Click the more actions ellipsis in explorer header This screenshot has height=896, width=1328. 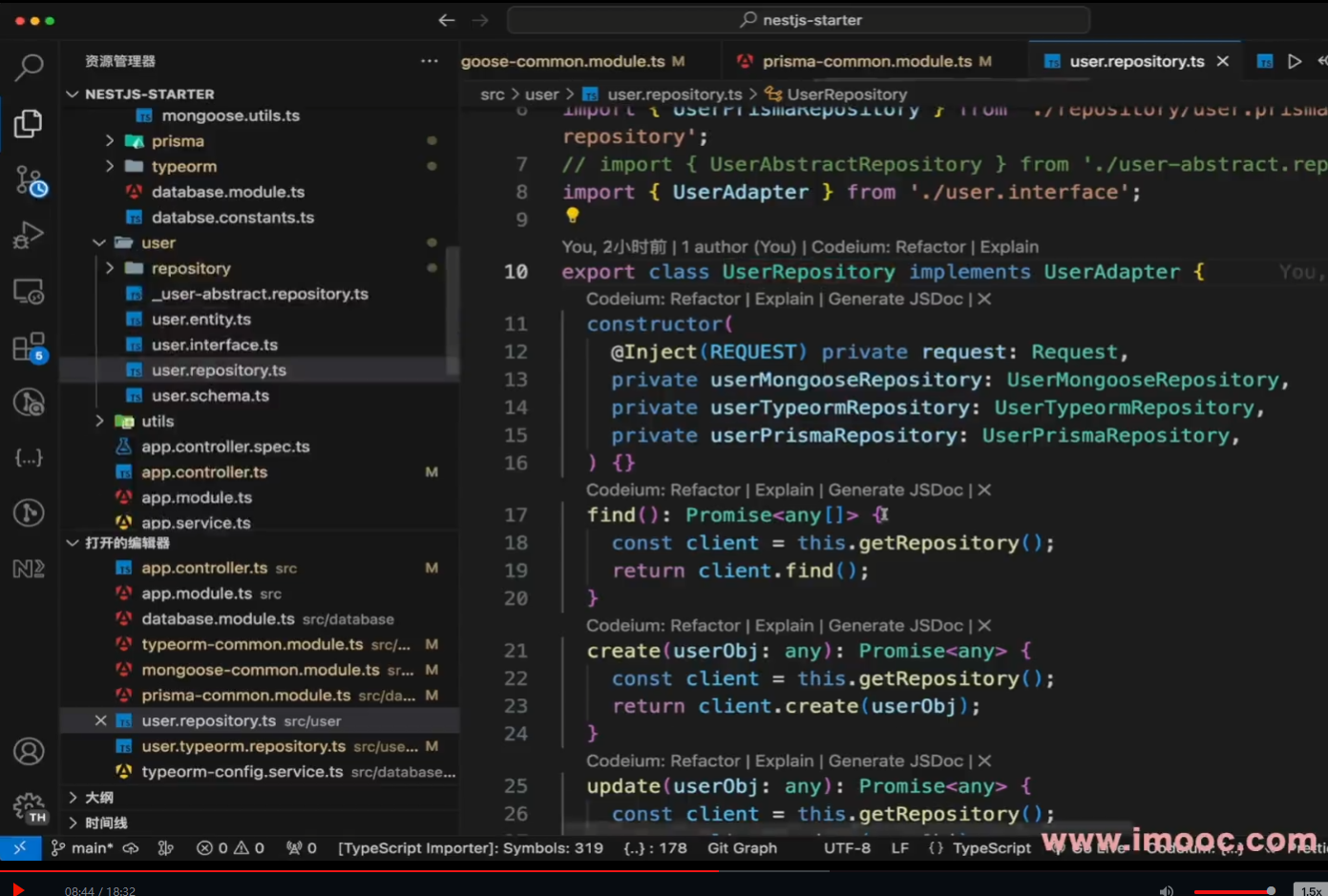pos(430,61)
